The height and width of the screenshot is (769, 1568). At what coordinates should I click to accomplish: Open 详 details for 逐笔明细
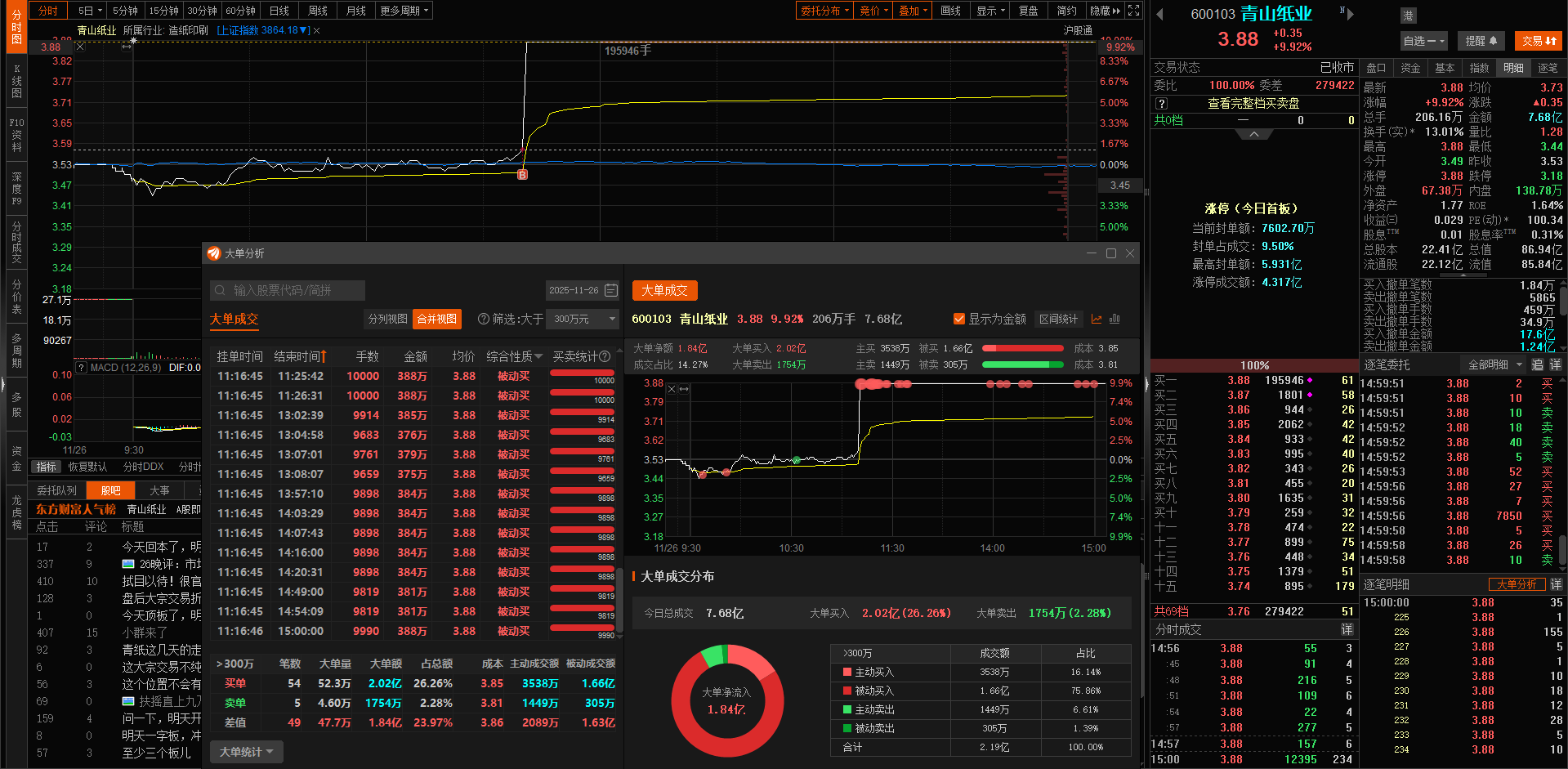[1556, 584]
